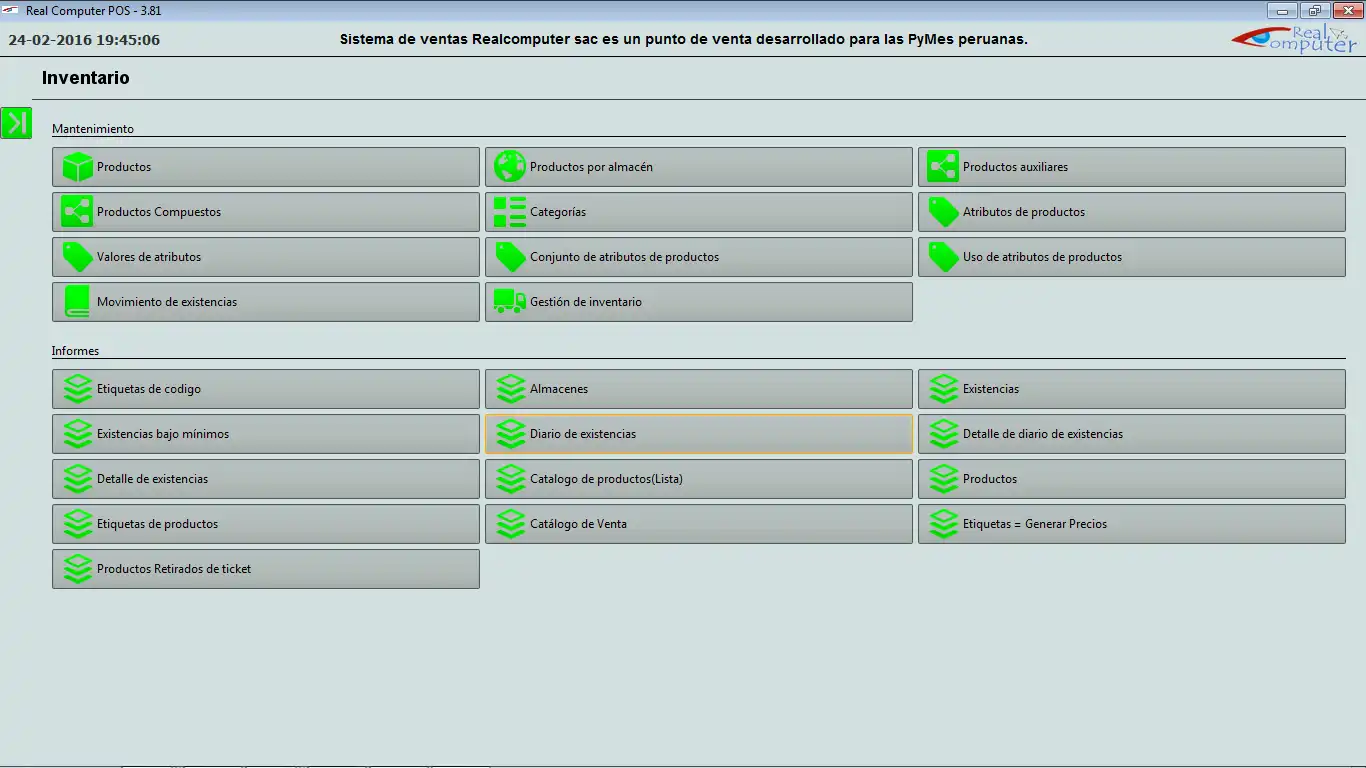This screenshot has height=768, width=1366.
Task: Open Catalogo de productos(Lista) report
Action: 699,479
